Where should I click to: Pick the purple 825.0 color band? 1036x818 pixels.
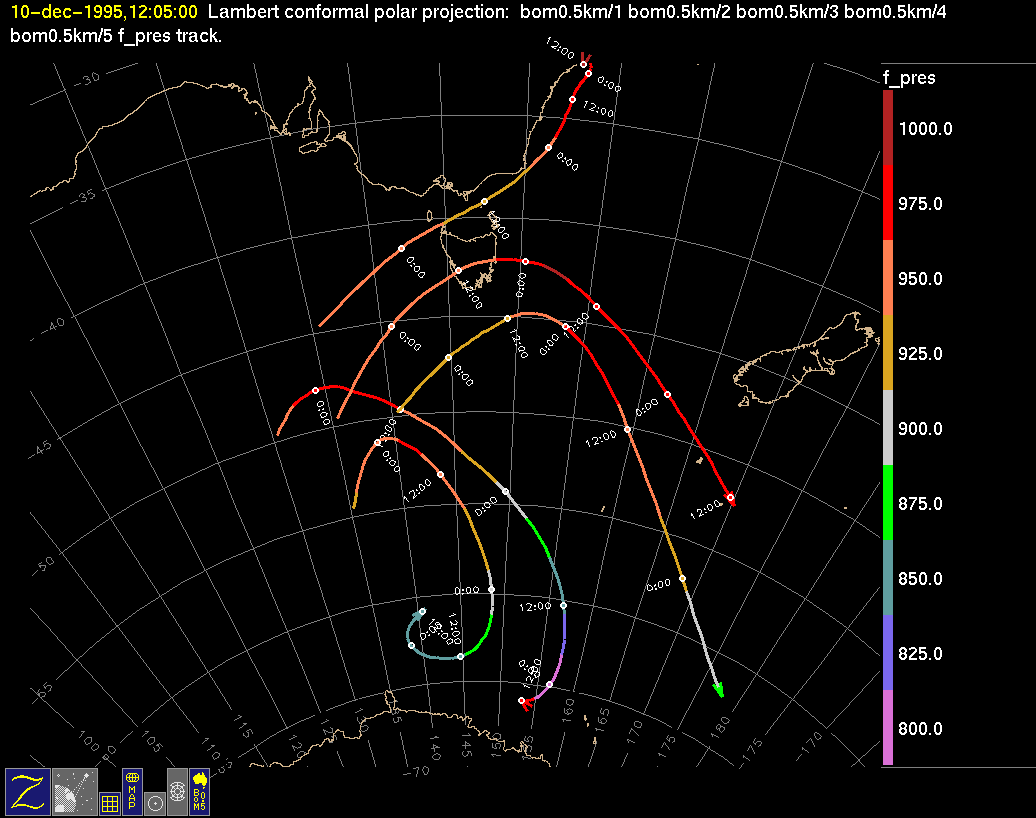(x=888, y=652)
